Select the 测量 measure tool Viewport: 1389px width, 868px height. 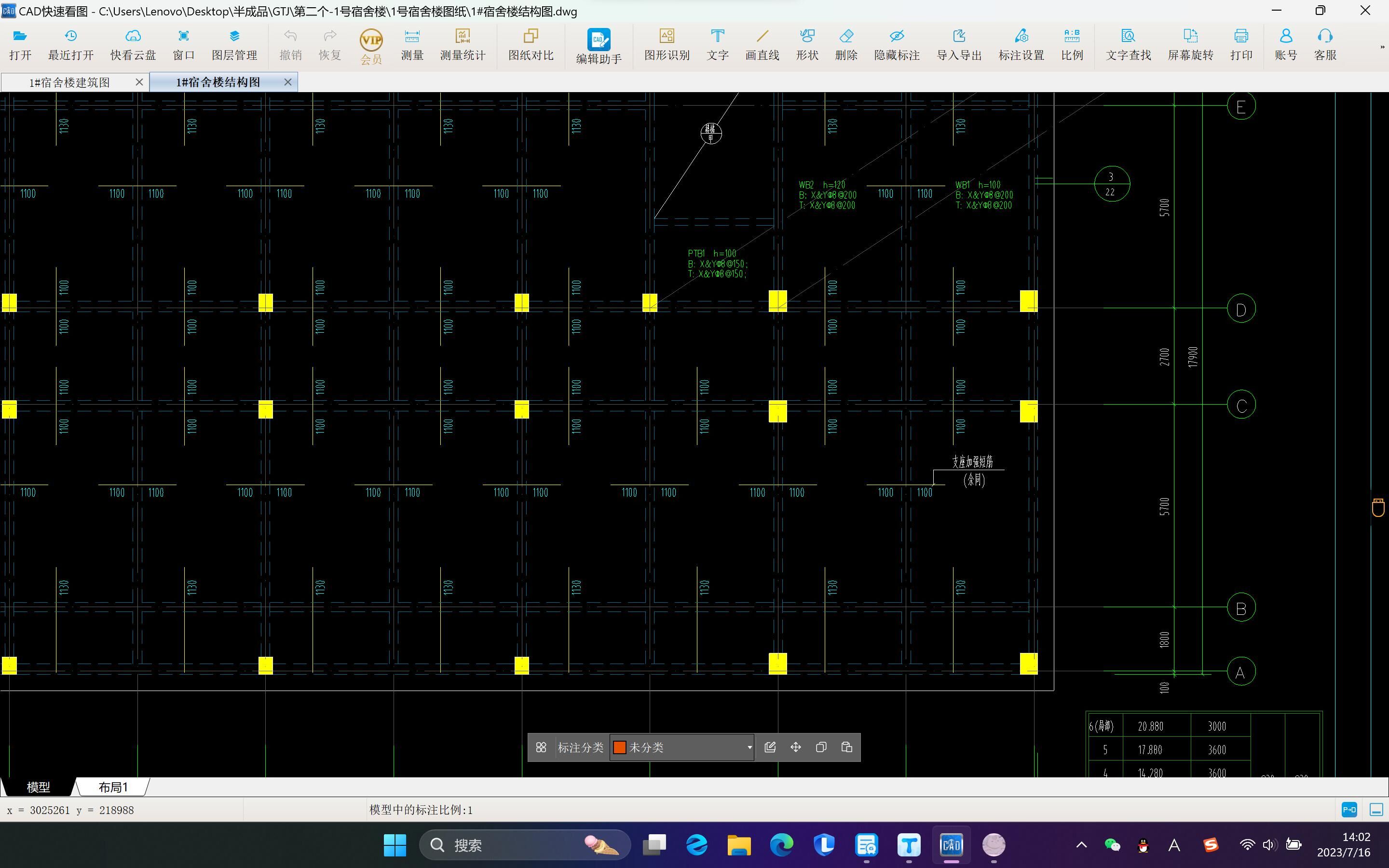tap(412, 45)
